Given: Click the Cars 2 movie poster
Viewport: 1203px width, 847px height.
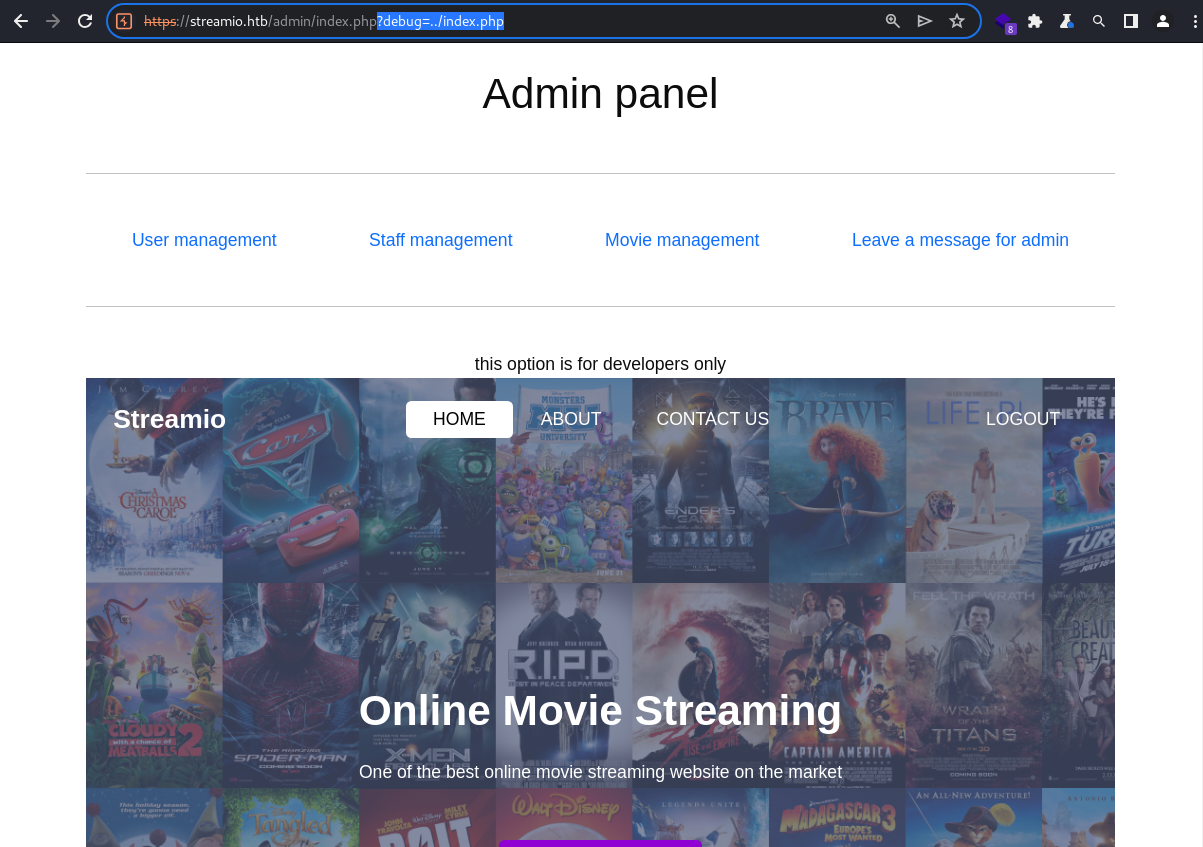Looking at the screenshot, I should [x=291, y=480].
